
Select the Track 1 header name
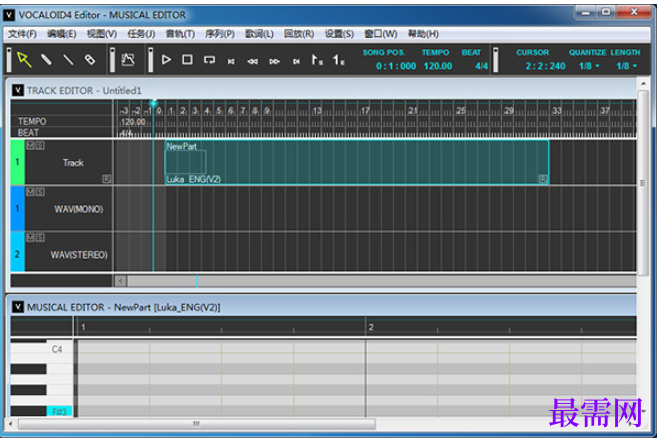pyautogui.click(x=73, y=163)
